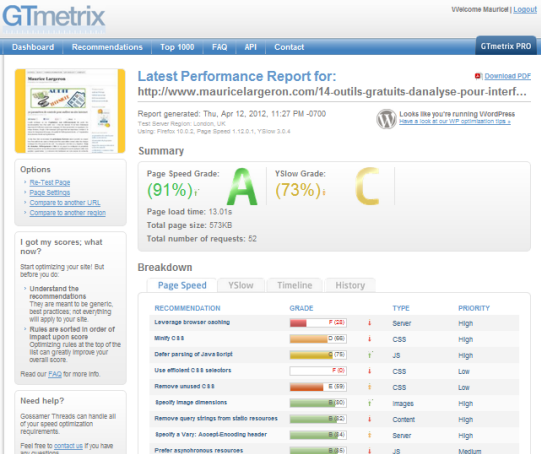This screenshot has width=541, height=454.
Task: Click the PRIORITY column header
Action: coord(474,308)
